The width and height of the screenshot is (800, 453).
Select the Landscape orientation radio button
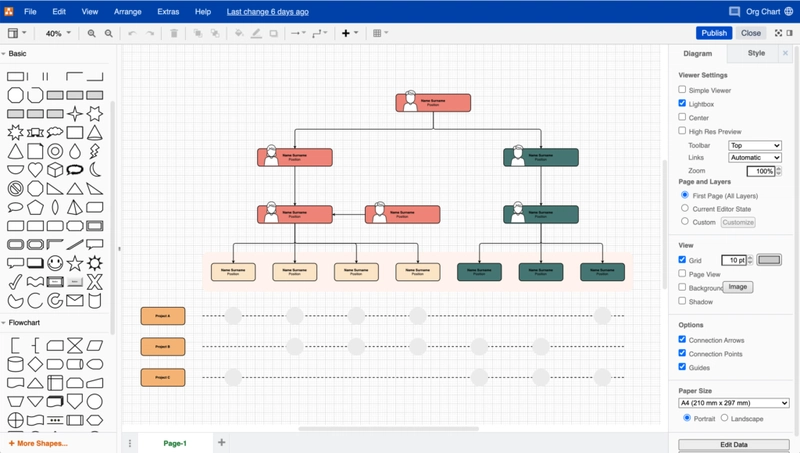tap(724, 418)
